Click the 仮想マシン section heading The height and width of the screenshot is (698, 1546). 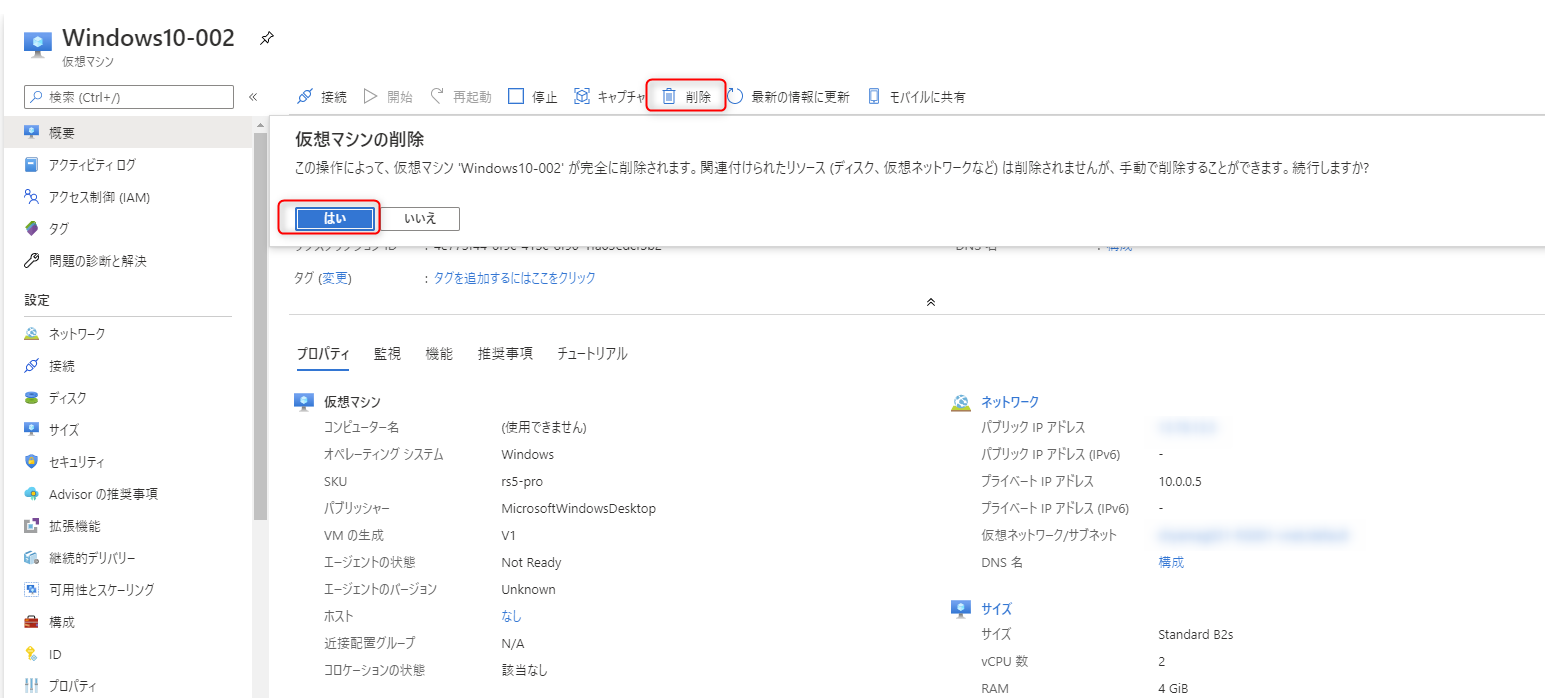point(352,401)
